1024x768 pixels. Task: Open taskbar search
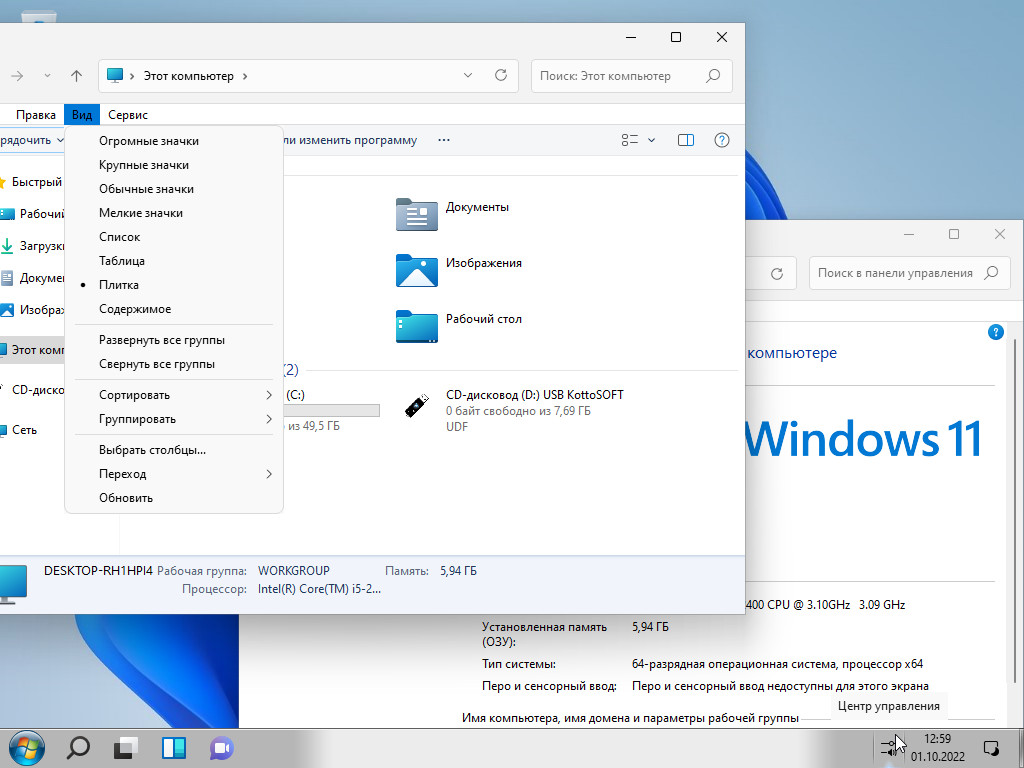[x=78, y=748]
